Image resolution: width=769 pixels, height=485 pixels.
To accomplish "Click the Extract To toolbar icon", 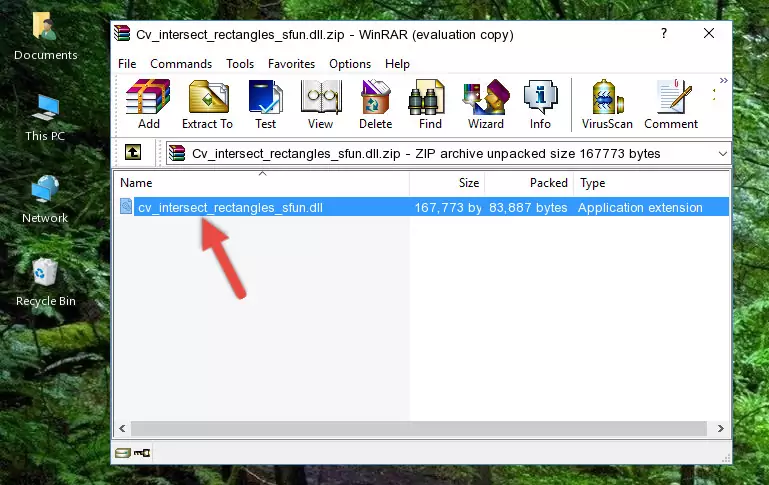I will [x=207, y=104].
